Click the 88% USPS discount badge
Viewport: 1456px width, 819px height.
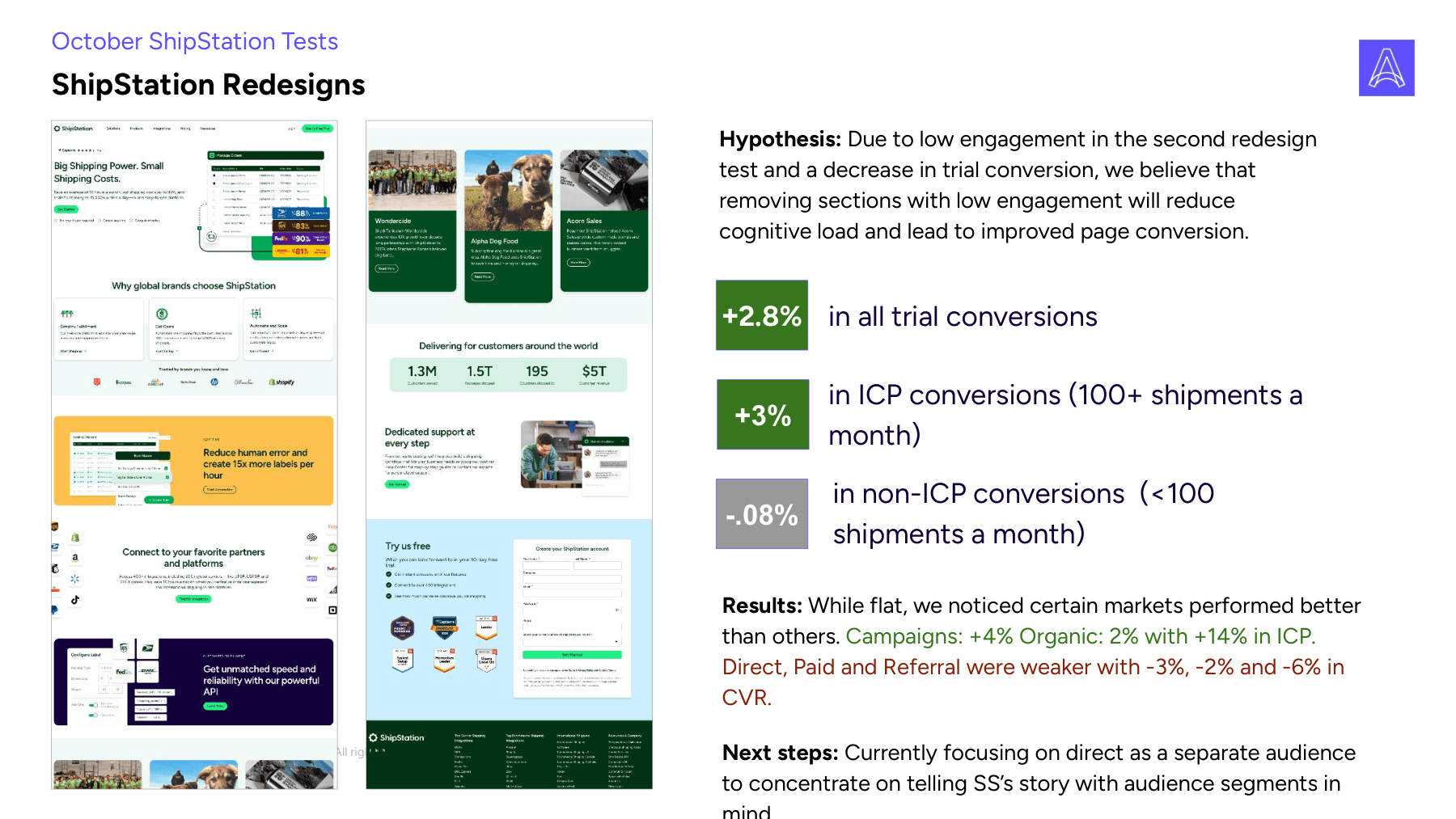click(x=301, y=213)
